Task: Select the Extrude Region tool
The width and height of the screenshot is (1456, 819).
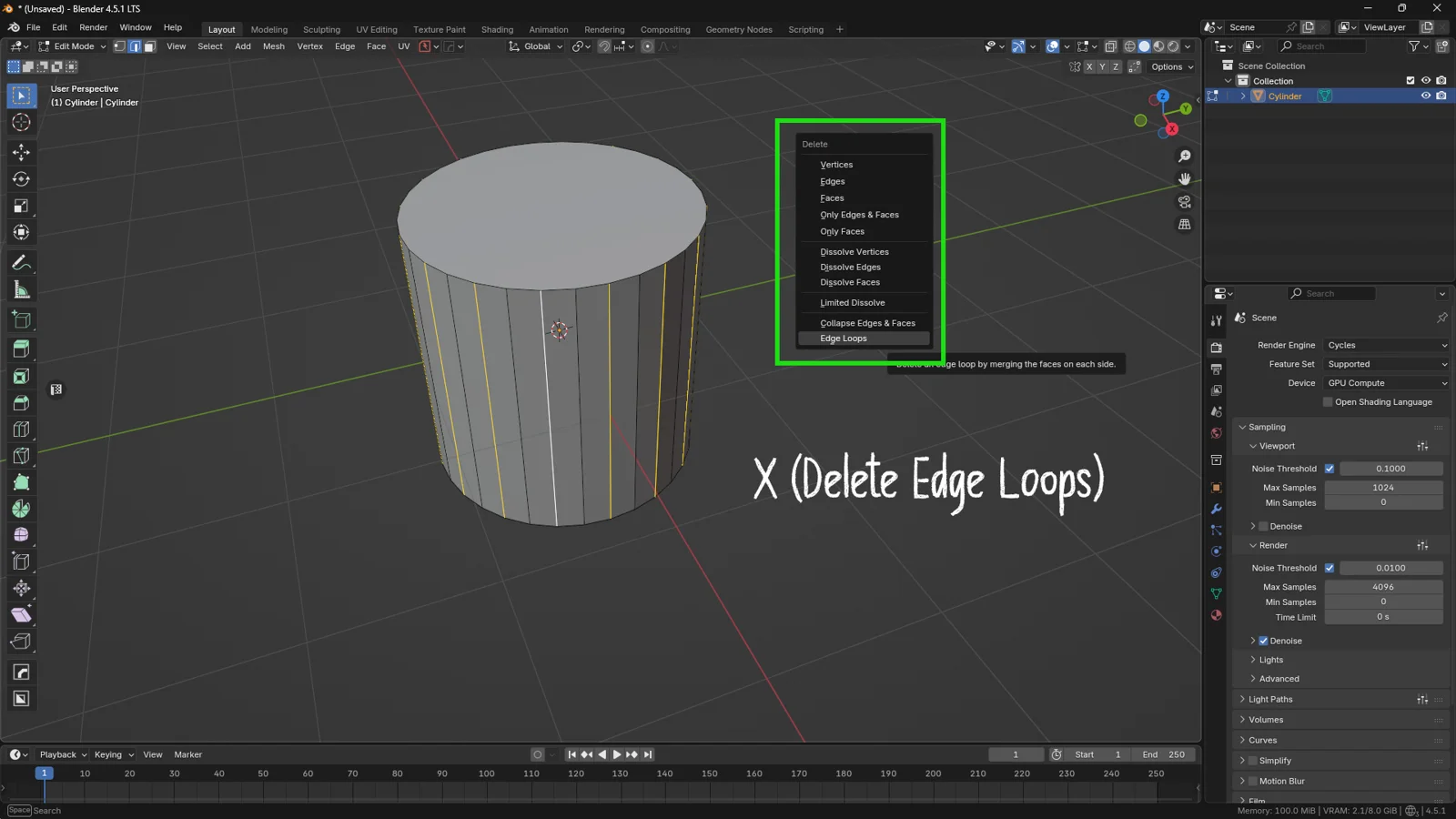Action: point(21,349)
